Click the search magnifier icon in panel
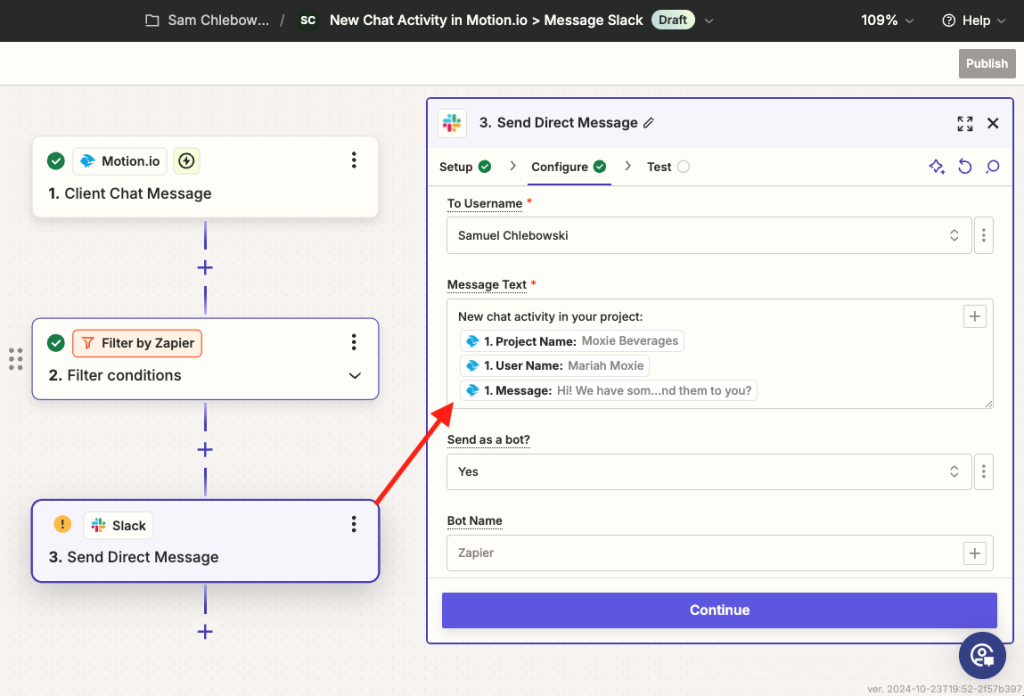 993,166
